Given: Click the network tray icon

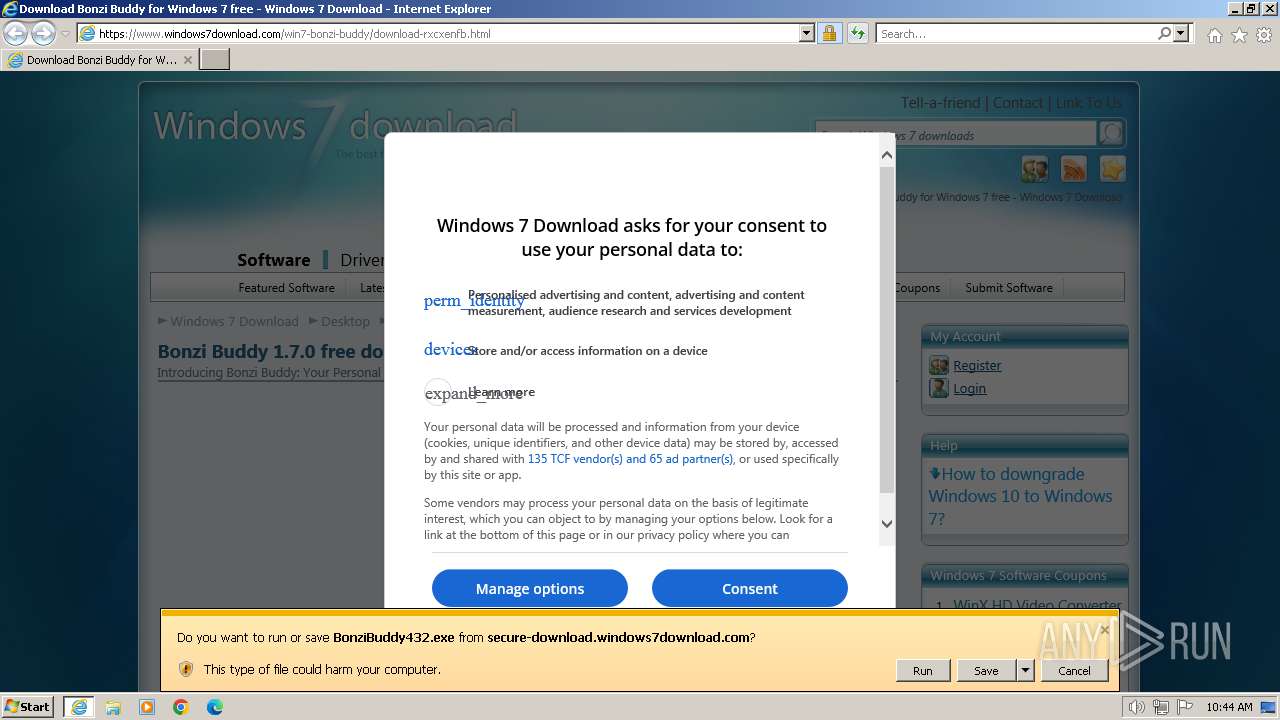Looking at the screenshot, I should [1161, 707].
